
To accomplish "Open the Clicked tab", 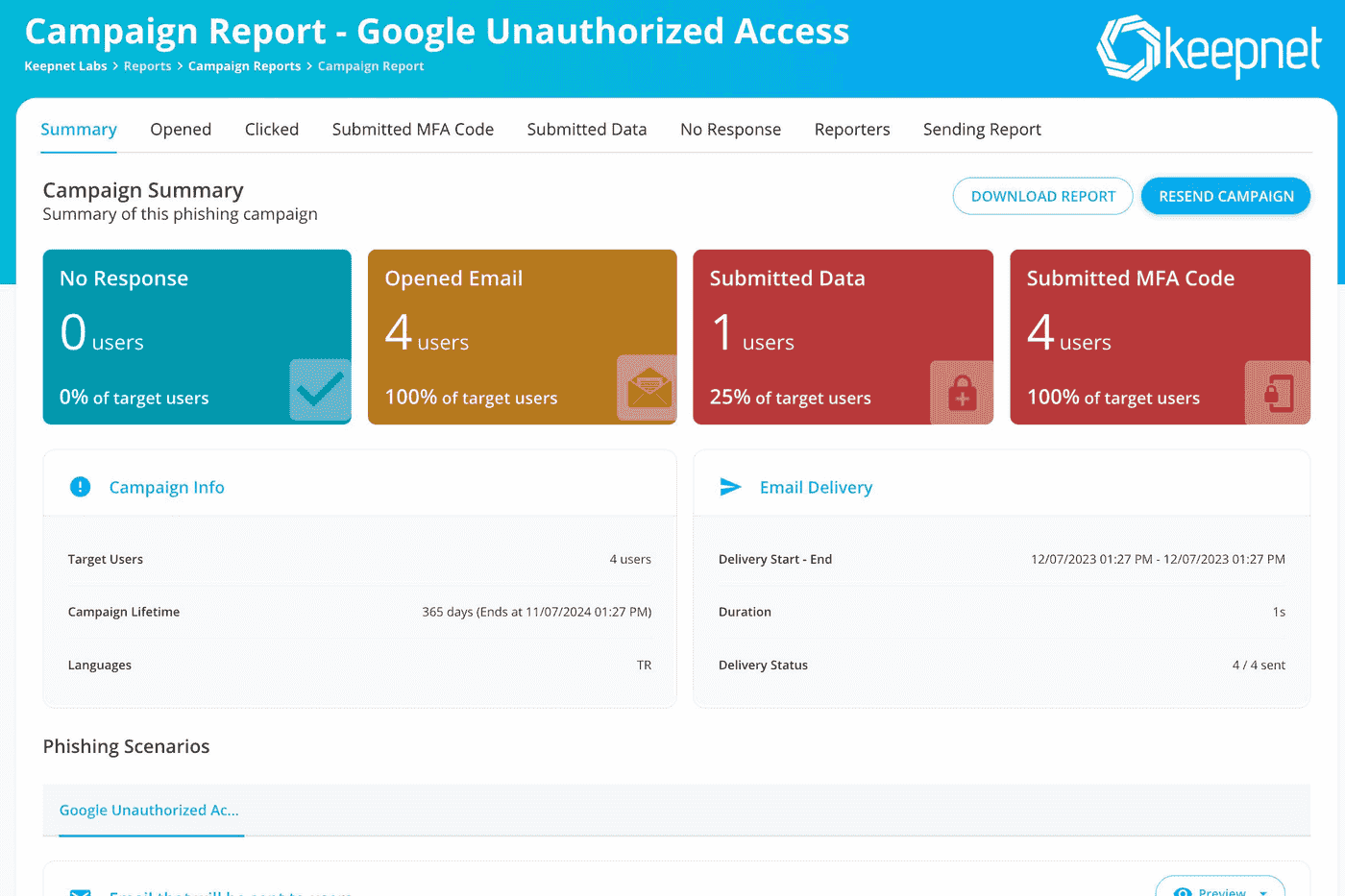I will 272,130.
